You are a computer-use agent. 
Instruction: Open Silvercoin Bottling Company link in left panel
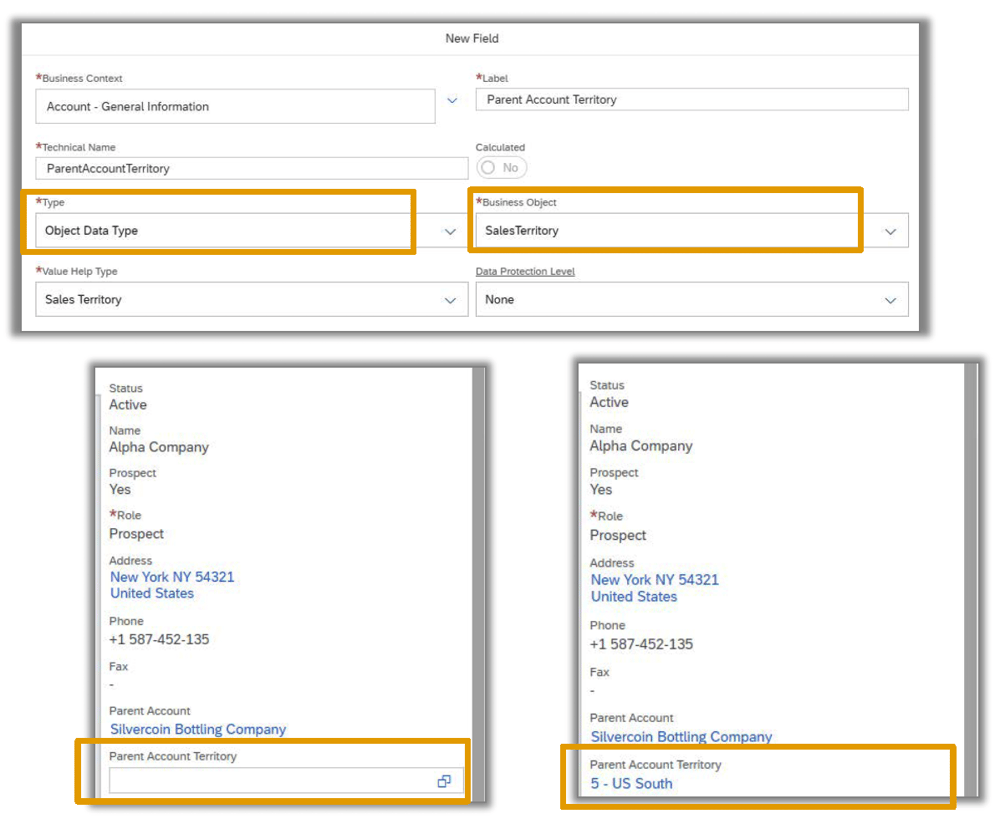point(198,729)
